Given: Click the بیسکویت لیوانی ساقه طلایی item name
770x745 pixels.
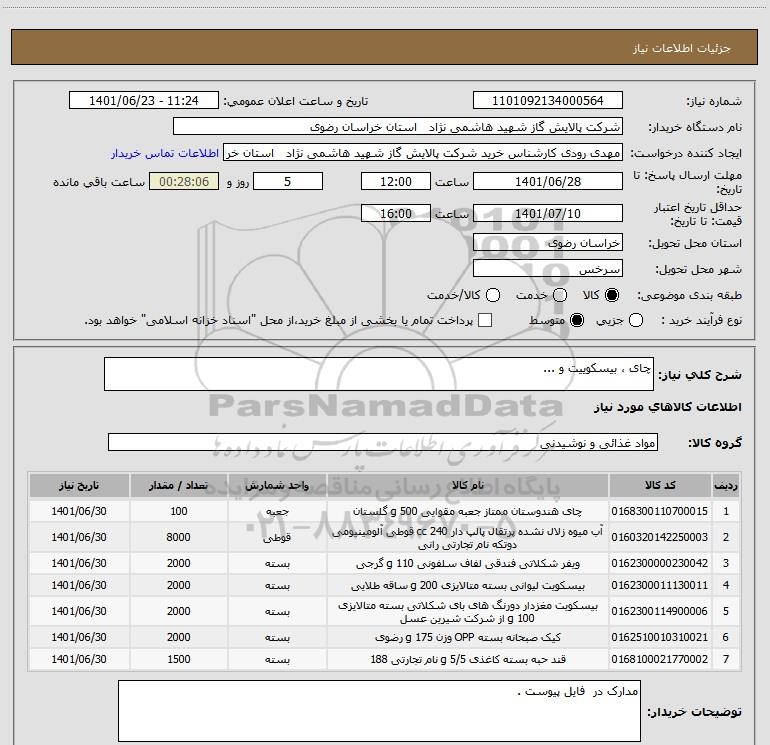Looking at the screenshot, I should coord(468,585).
